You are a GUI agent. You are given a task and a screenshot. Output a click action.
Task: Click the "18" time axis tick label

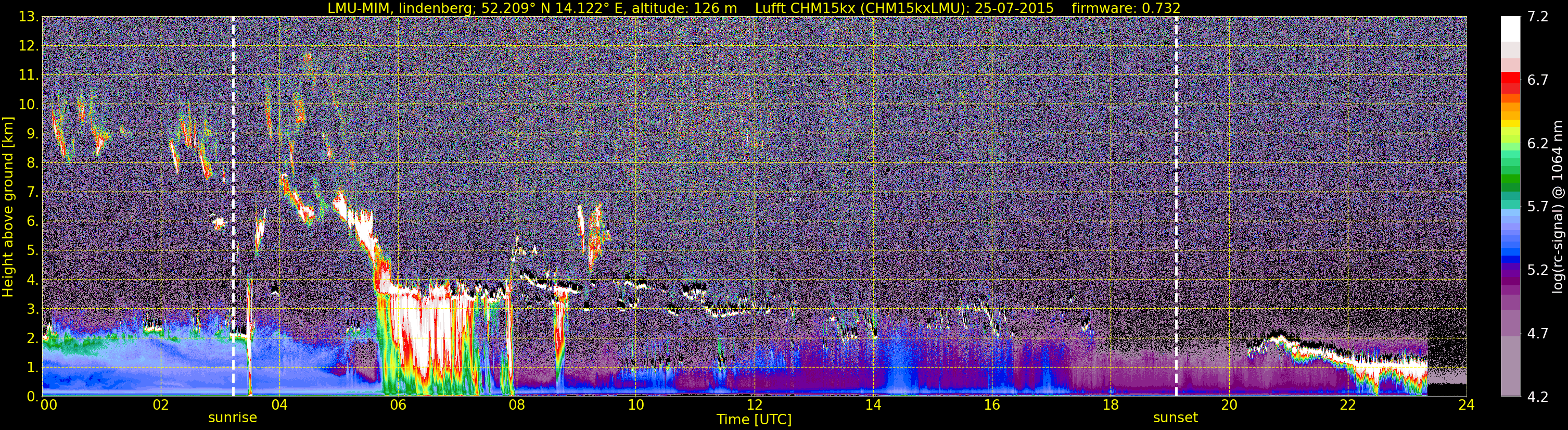1110,405
